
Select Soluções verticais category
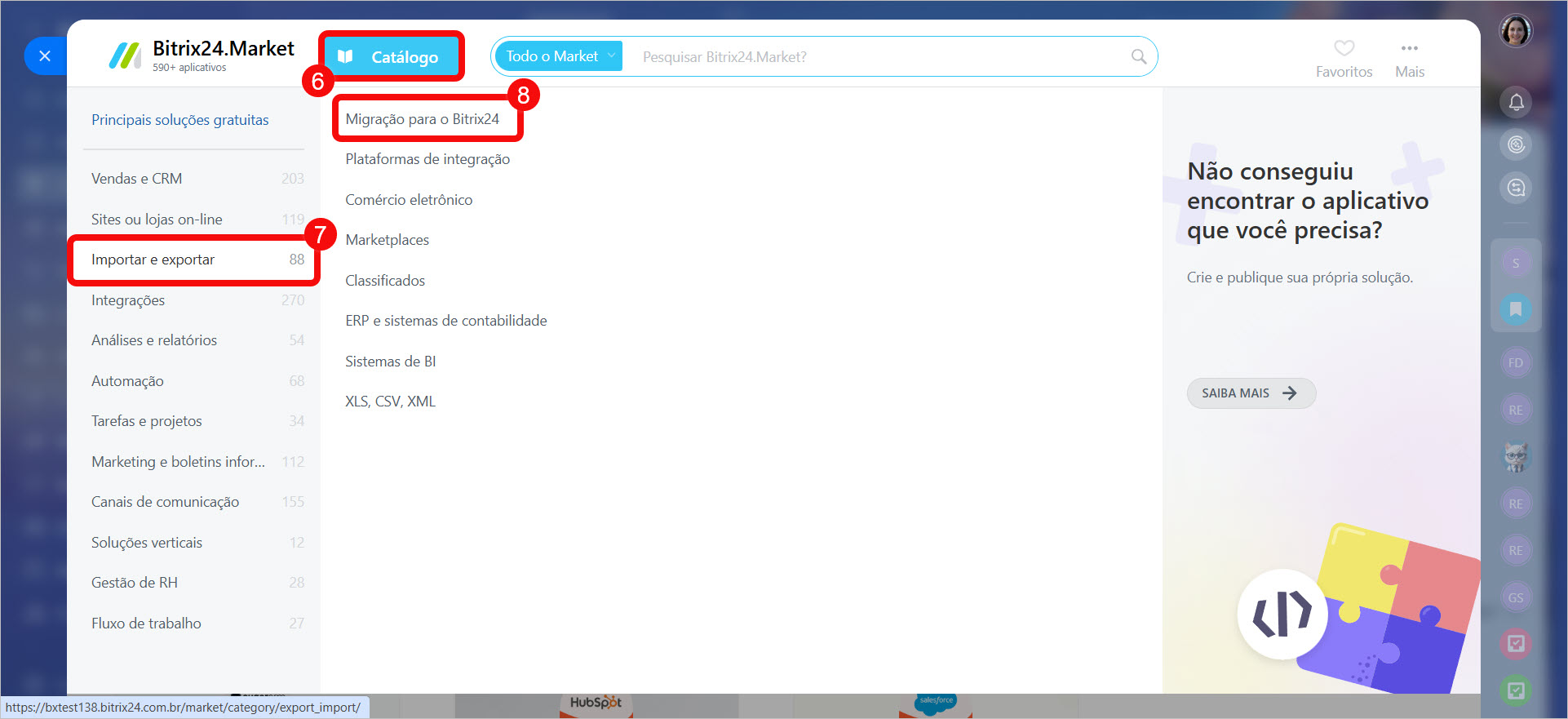[x=197, y=543]
